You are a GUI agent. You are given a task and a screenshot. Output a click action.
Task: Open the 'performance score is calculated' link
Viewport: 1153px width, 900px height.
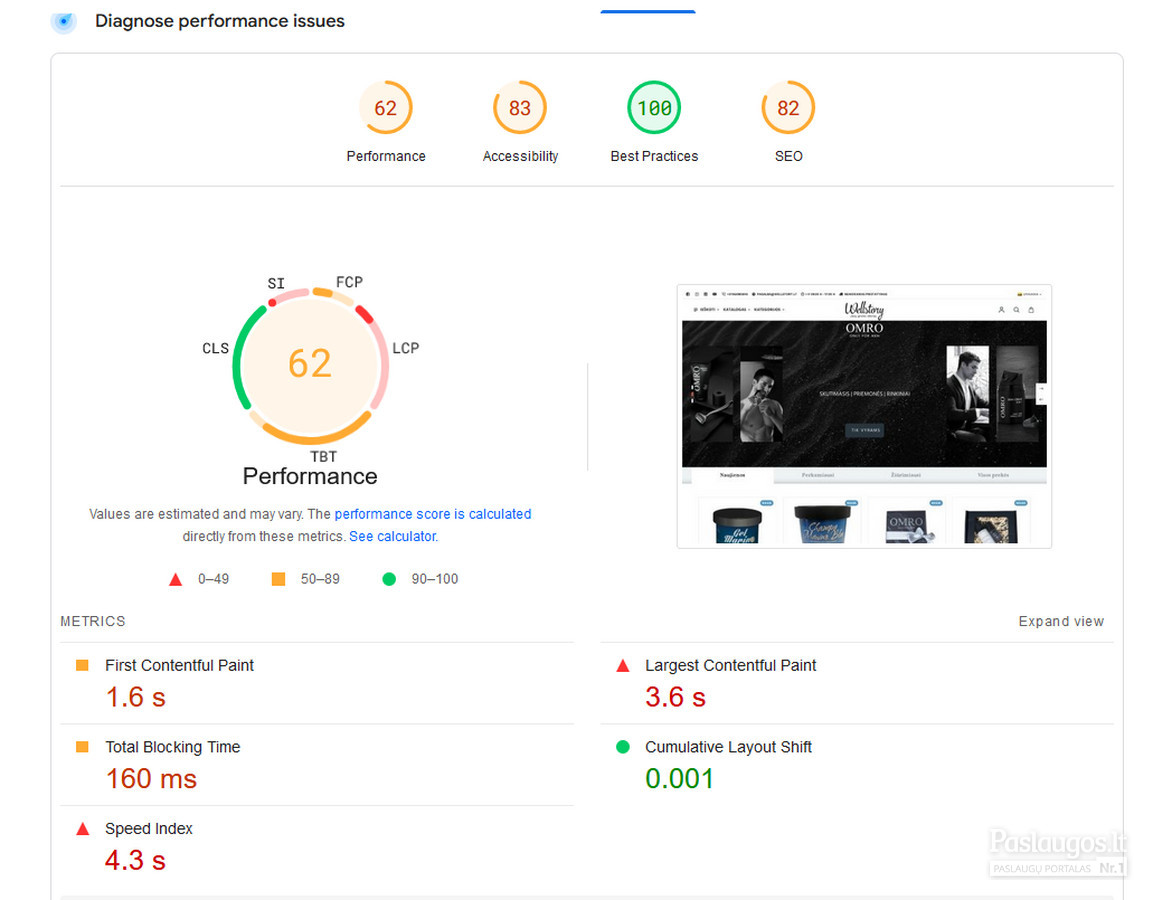[x=432, y=514]
